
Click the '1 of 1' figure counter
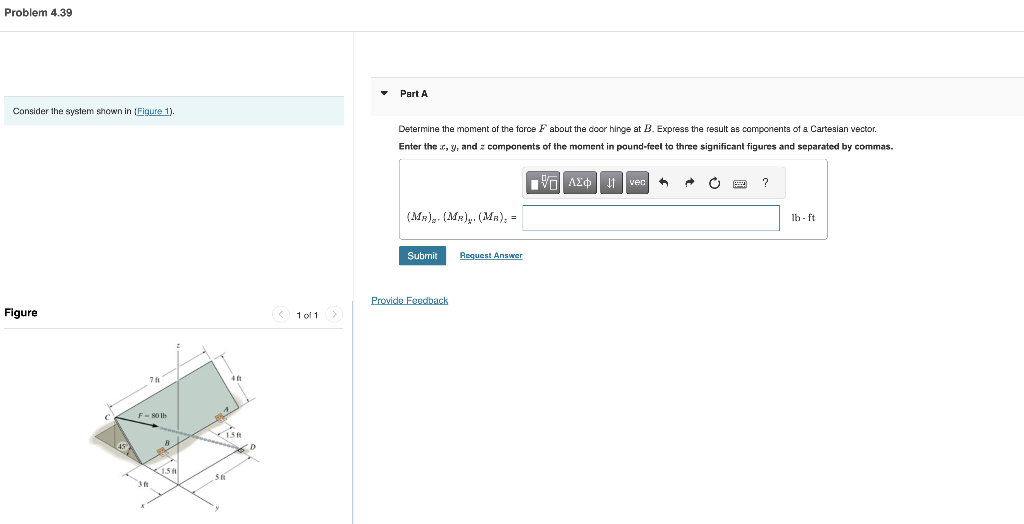click(x=307, y=316)
